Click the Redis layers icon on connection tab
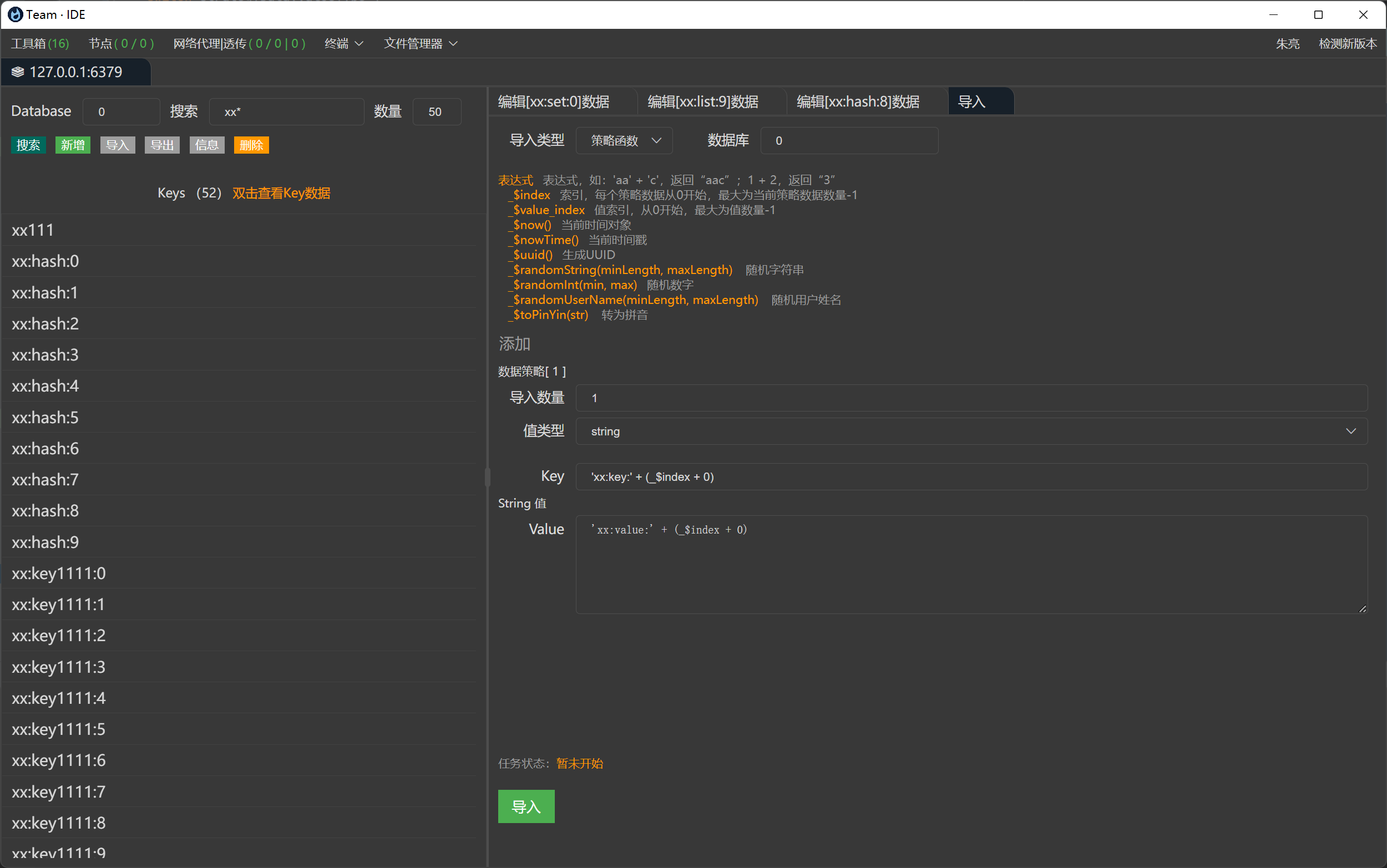The height and width of the screenshot is (868, 1387). 18,72
